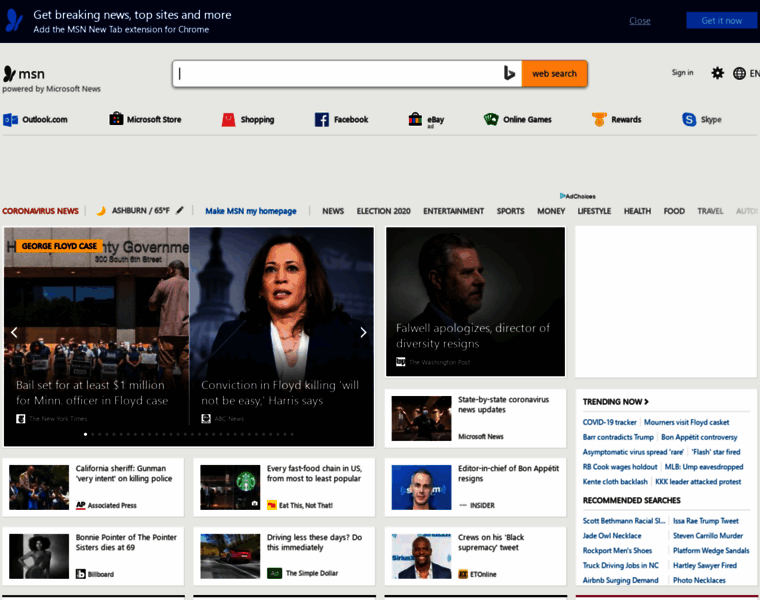The height and width of the screenshot is (600, 760).
Task: Open fast-food chain ranking article
Action: pyautogui.click(x=284, y=487)
